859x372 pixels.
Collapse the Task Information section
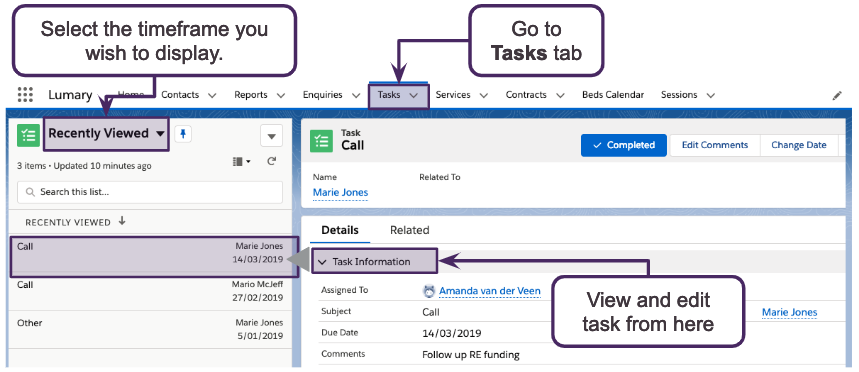click(322, 262)
